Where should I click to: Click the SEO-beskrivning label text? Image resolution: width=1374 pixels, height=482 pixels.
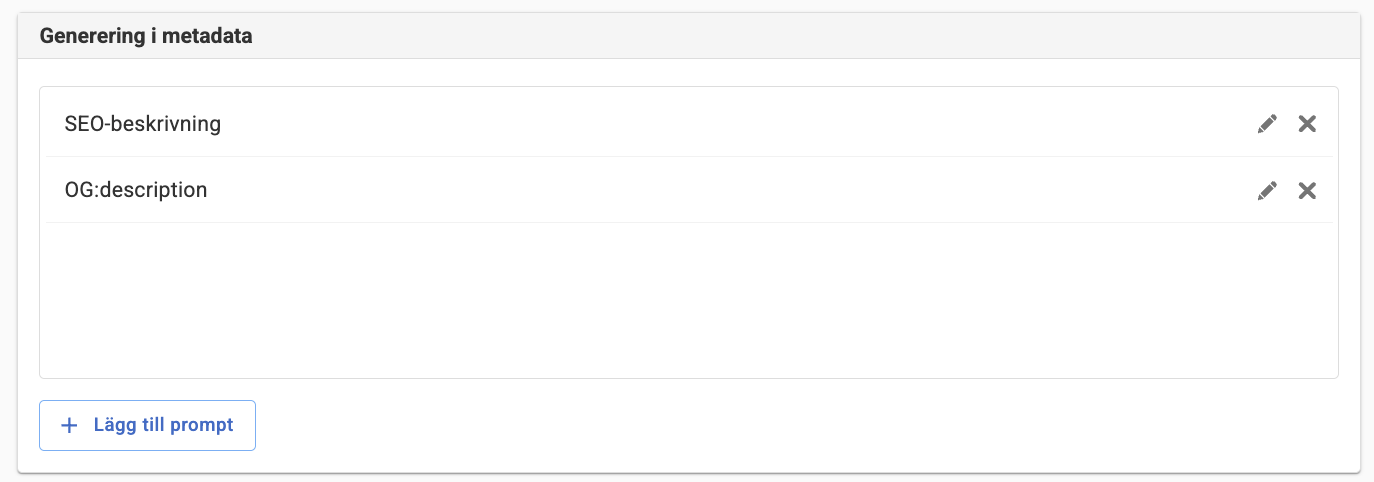142,124
